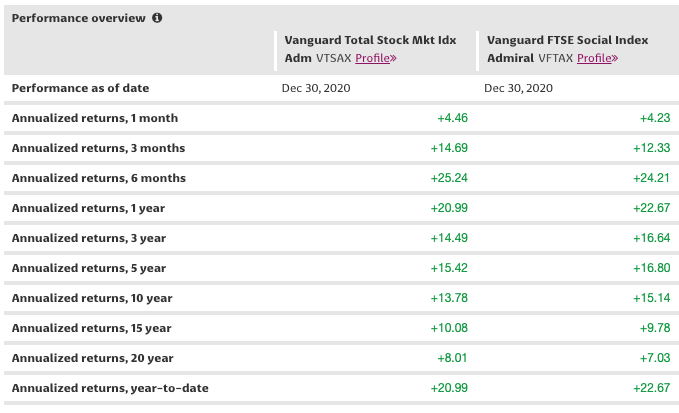Open the VTSAX Profile link
Screen dimensions: 679x413
click(376, 58)
